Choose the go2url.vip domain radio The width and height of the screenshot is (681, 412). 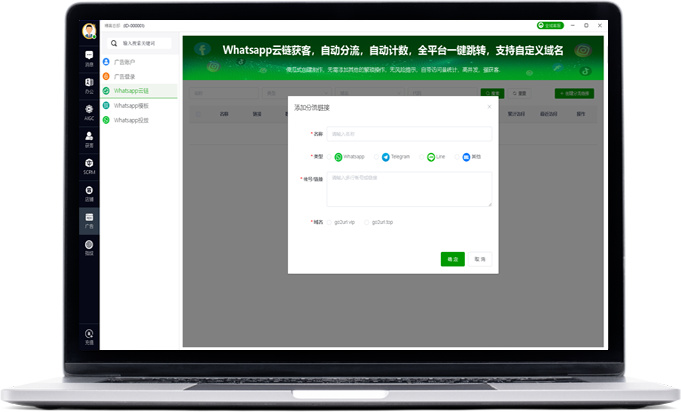pyautogui.click(x=329, y=222)
